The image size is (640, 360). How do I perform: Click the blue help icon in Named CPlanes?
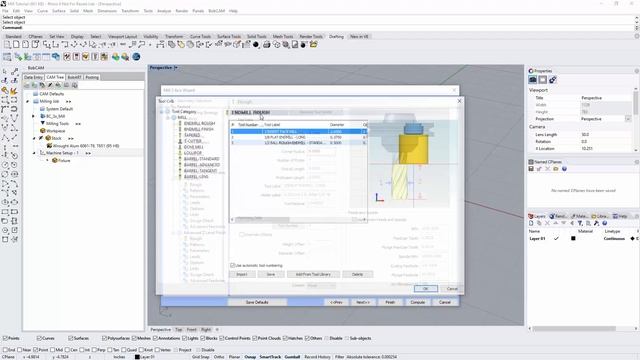click(x=564, y=169)
